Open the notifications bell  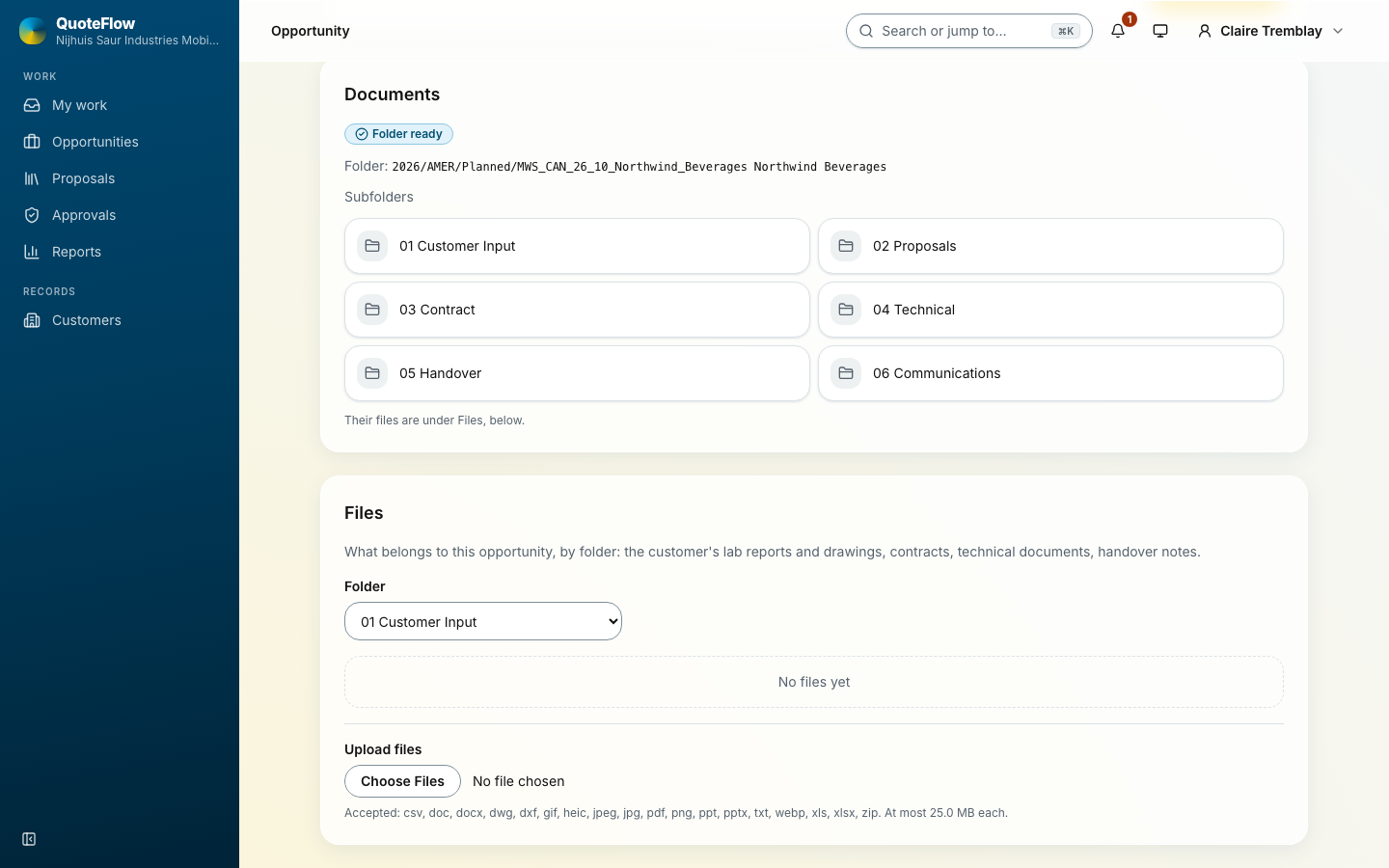1118,31
